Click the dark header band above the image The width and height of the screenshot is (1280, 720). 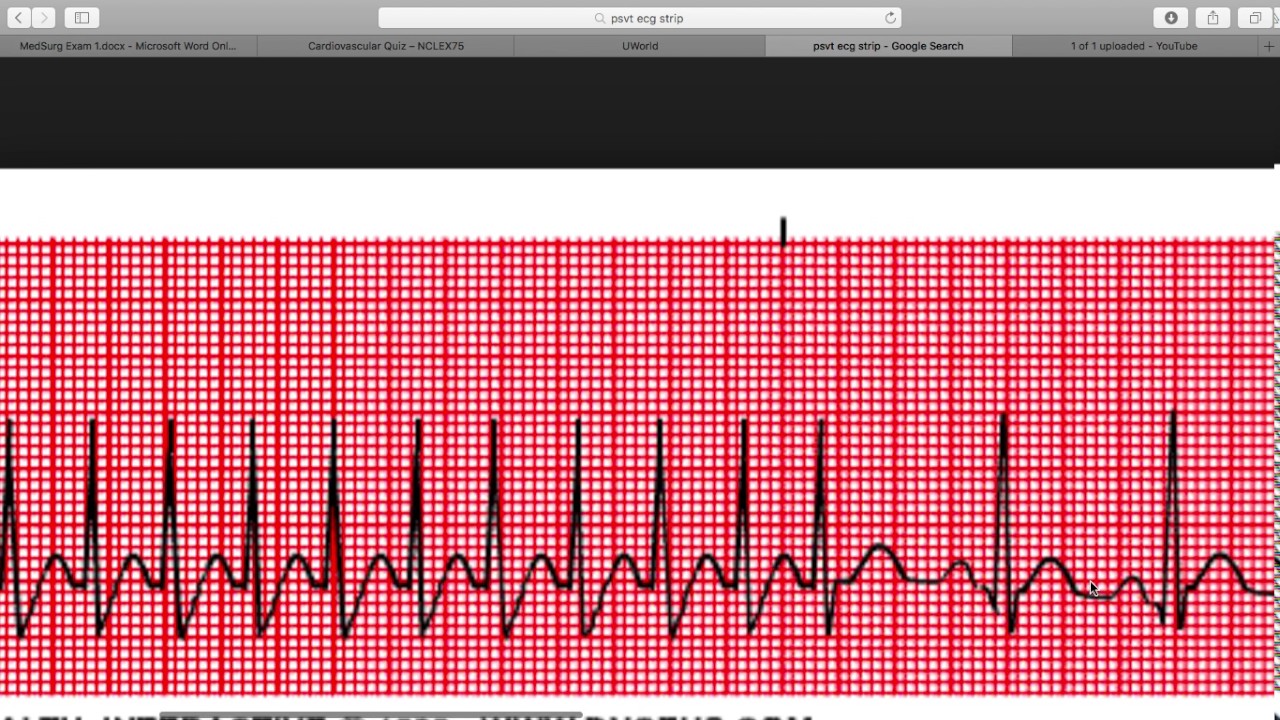640,112
